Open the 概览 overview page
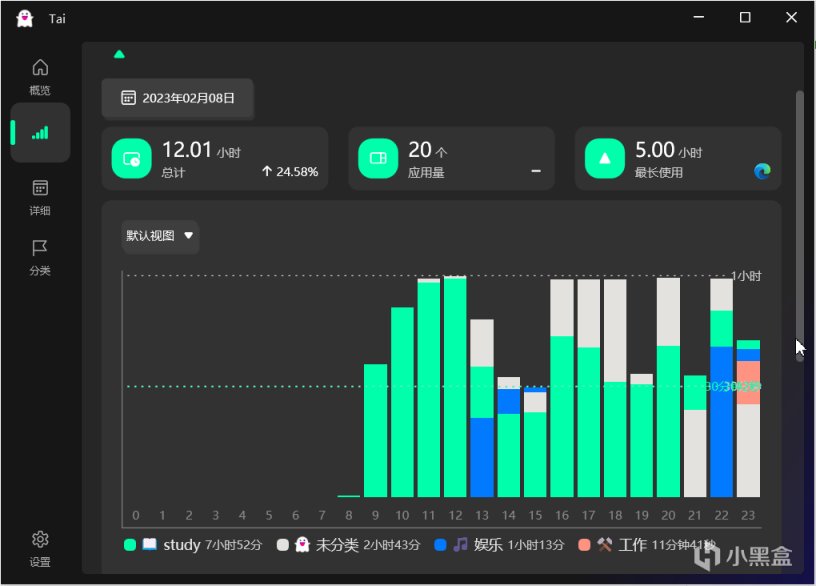 click(x=40, y=77)
